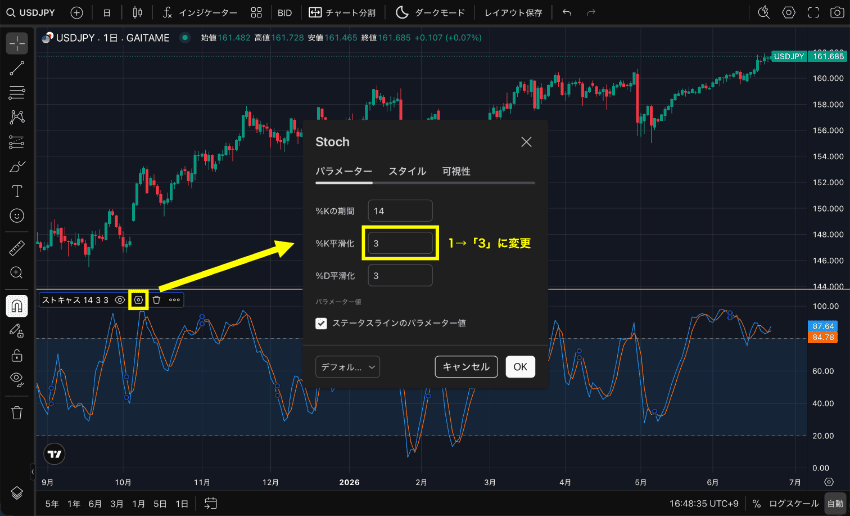Open the 日 timeframe selector
The image size is (850, 516).
tap(107, 12)
